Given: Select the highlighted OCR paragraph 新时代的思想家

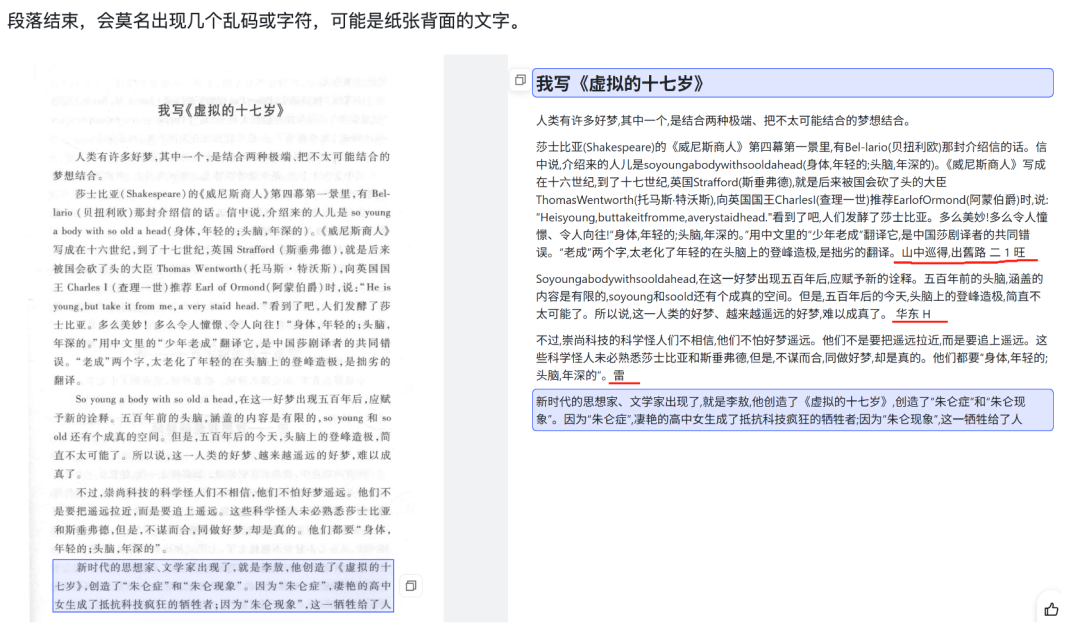Looking at the screenshot, I should [x=792, y=410].
